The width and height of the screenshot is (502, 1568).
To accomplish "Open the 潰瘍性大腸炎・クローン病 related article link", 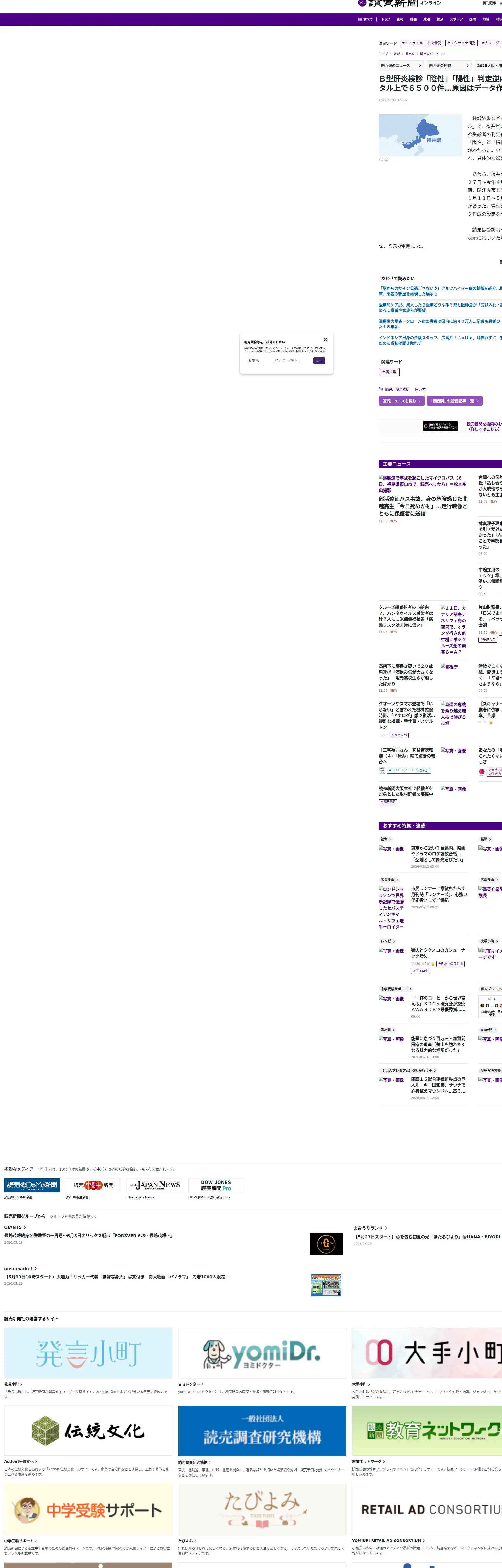I will pos(440,324).
